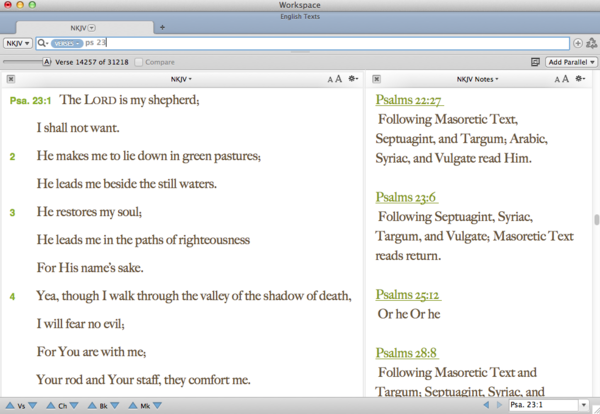Open NKJV Notes title dropdown
The width and height of the screenshot is (600, 414).
(x=477, y=79)
